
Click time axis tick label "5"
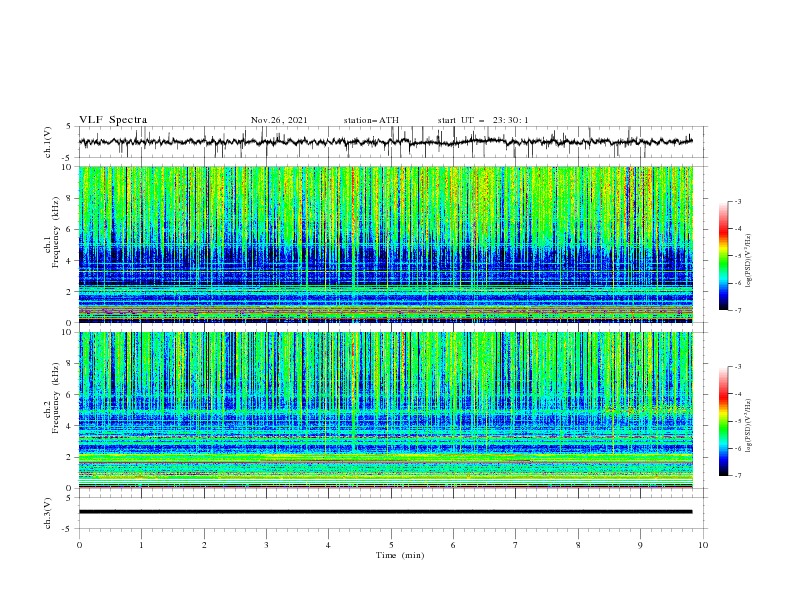tap(391, 545)
